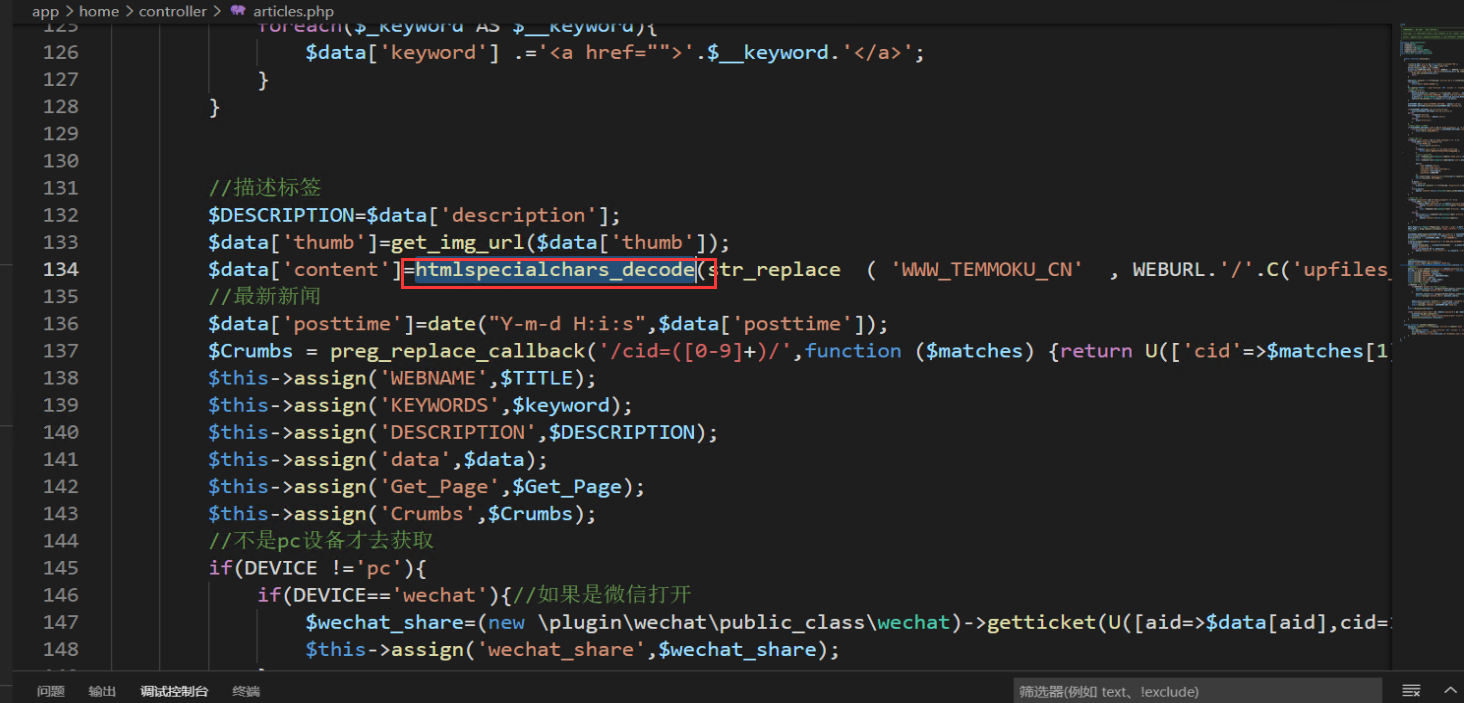Click the PHP elephant icon in the breadcrumb
The height and width of the screenshot is (703, 1464).
point(237,11)
